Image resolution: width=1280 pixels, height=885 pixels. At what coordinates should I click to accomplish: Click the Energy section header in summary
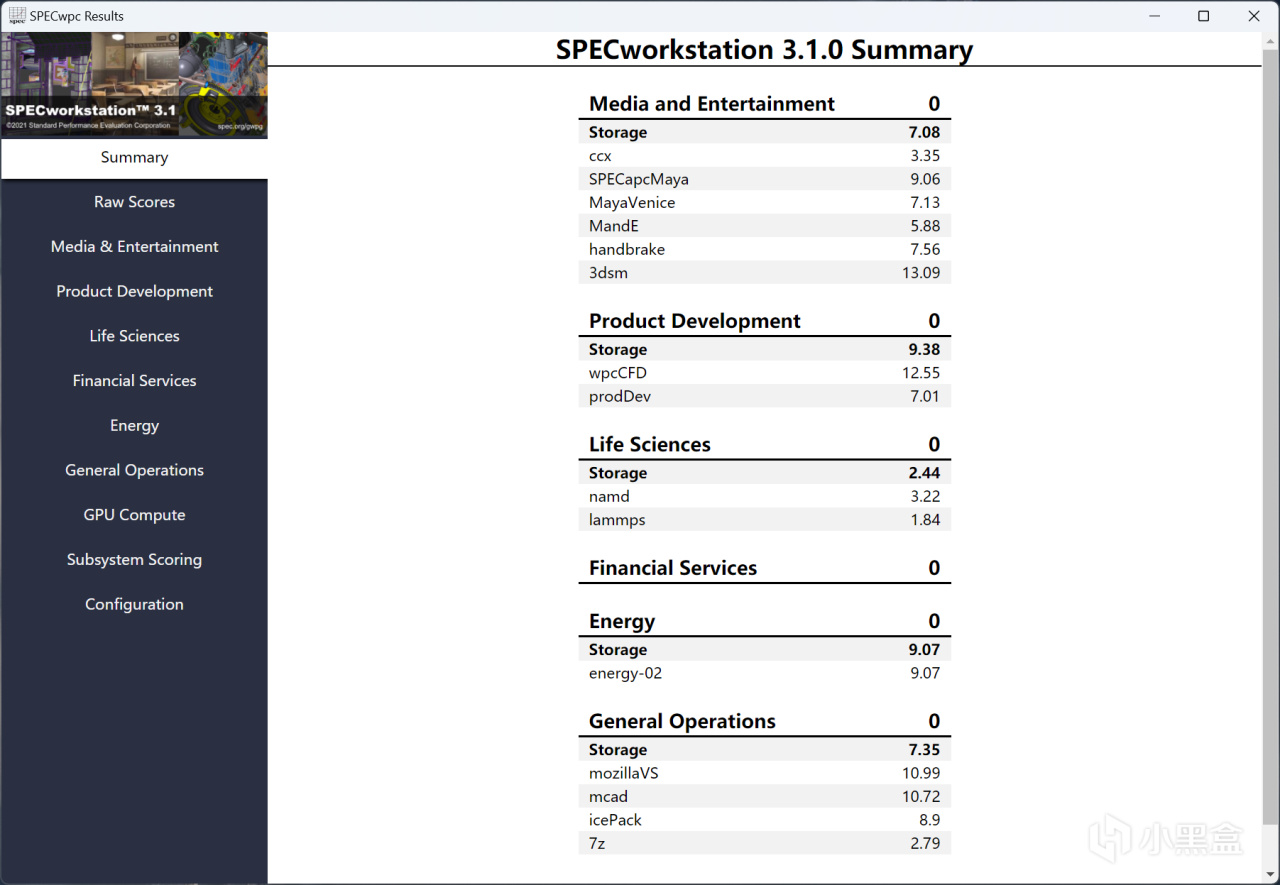coord(764,621)
